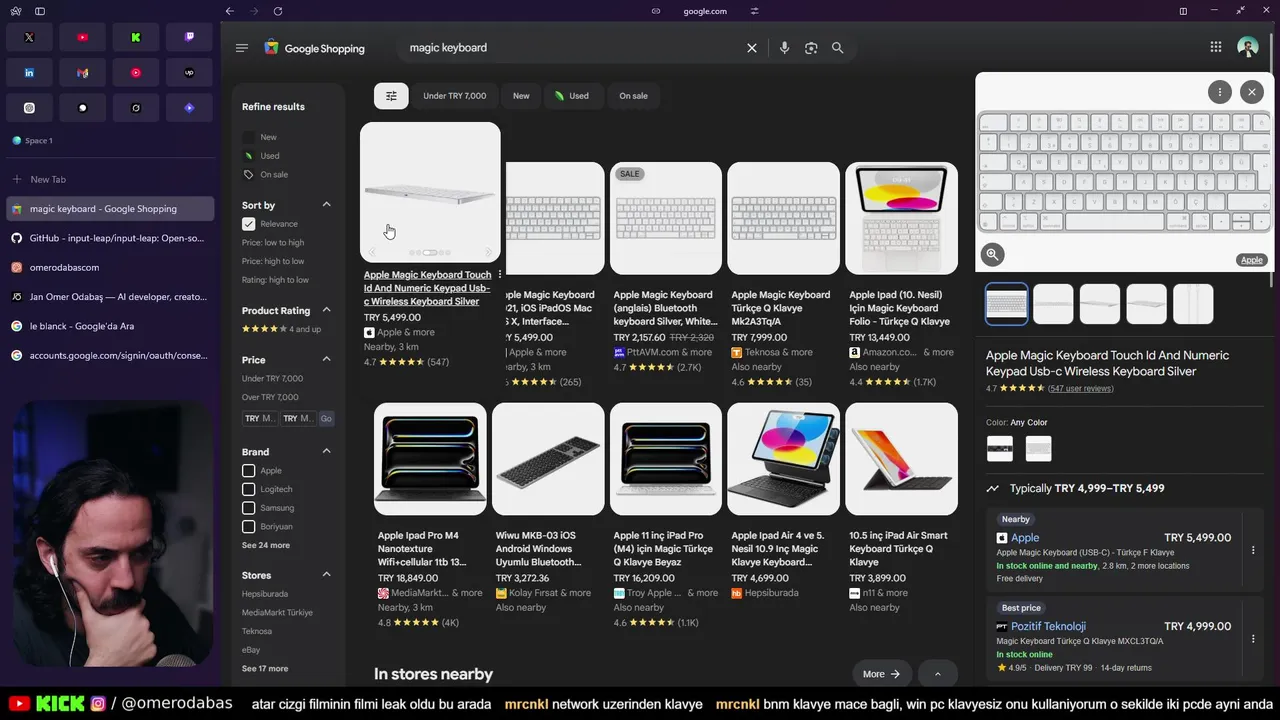Open the Twitch pinned shortcut
The image size is (1280, 720).
[x=189, y=37]
